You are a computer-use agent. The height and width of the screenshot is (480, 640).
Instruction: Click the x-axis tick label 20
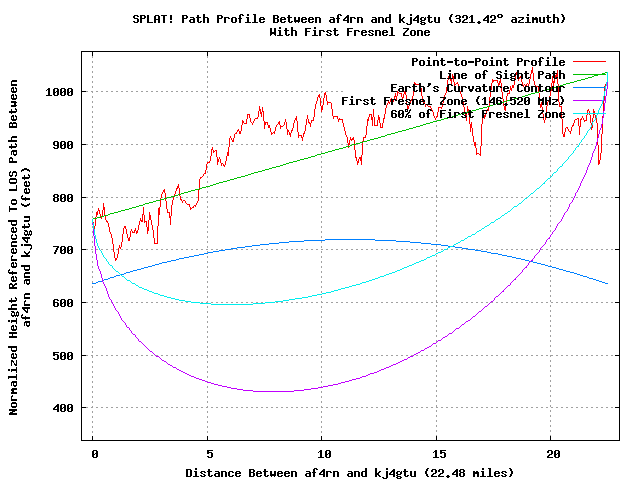pos(553,454)
